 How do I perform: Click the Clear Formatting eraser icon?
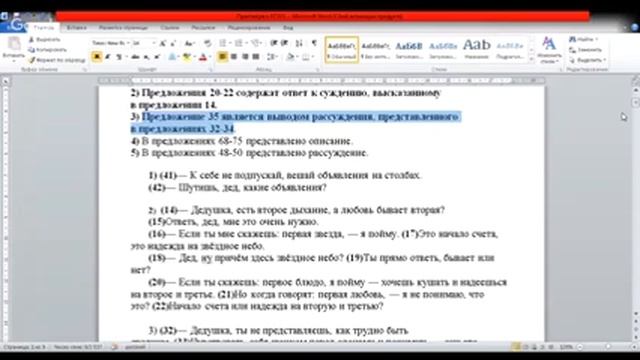(x=207, y=43)
